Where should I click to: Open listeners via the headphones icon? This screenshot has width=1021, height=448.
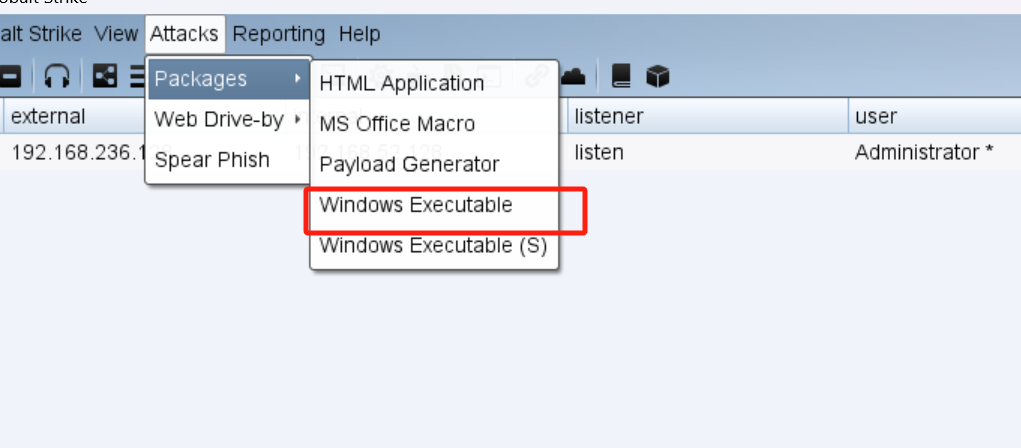coord(59,76)
